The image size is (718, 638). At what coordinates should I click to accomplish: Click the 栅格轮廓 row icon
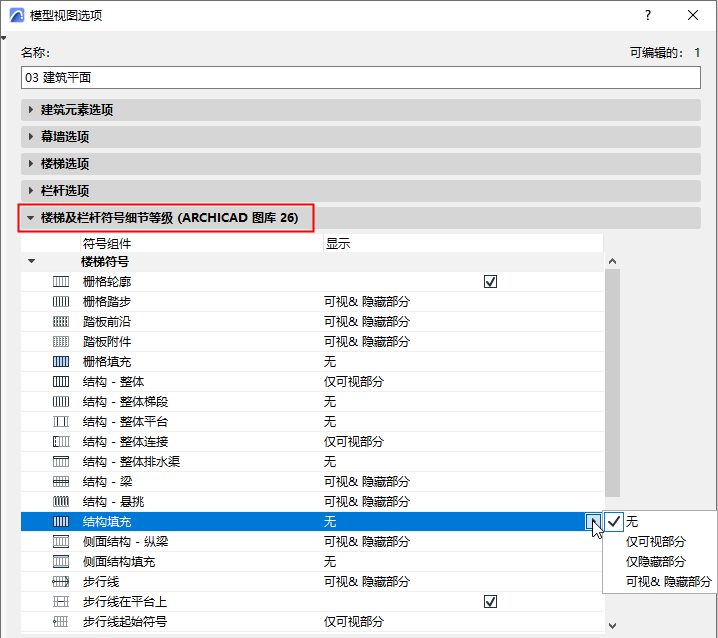(61, 282)
